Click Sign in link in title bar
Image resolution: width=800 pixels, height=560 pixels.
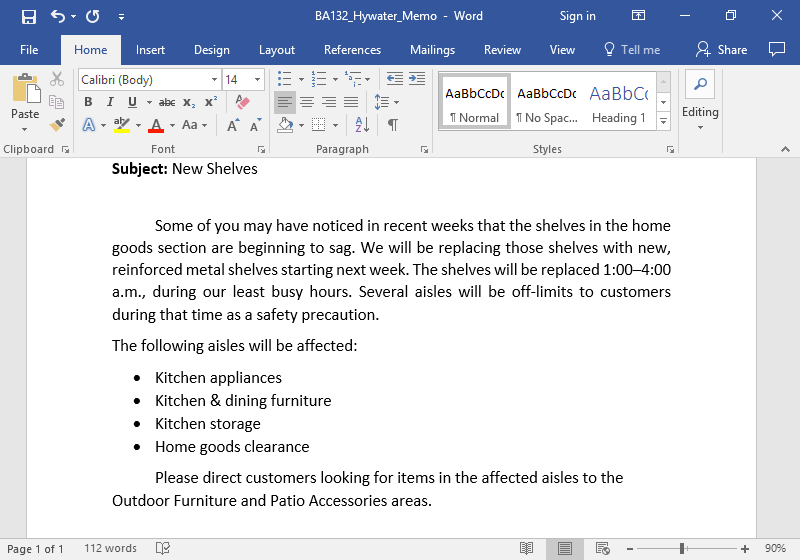pos(577,16)
